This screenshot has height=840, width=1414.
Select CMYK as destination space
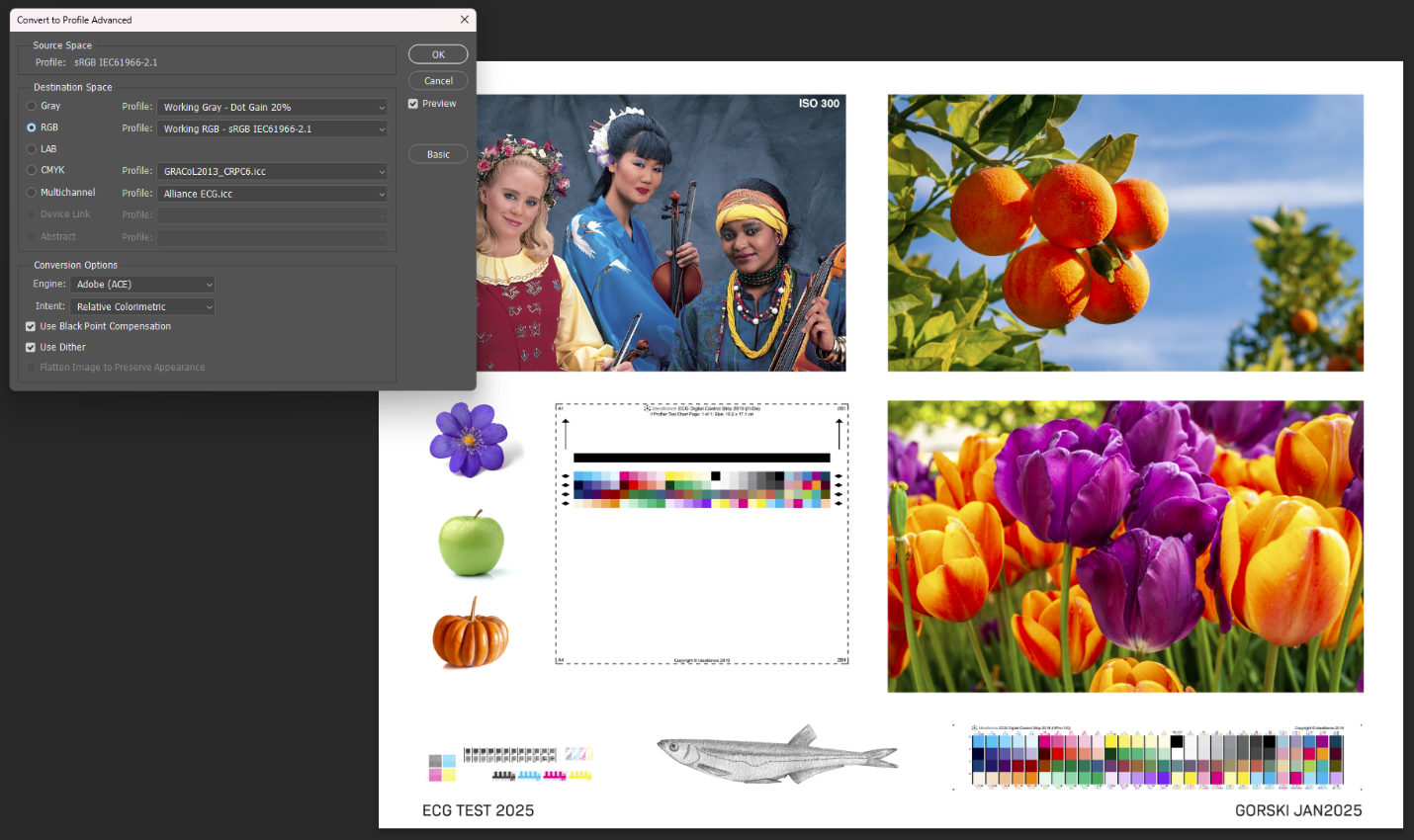[x=32, y=170]
